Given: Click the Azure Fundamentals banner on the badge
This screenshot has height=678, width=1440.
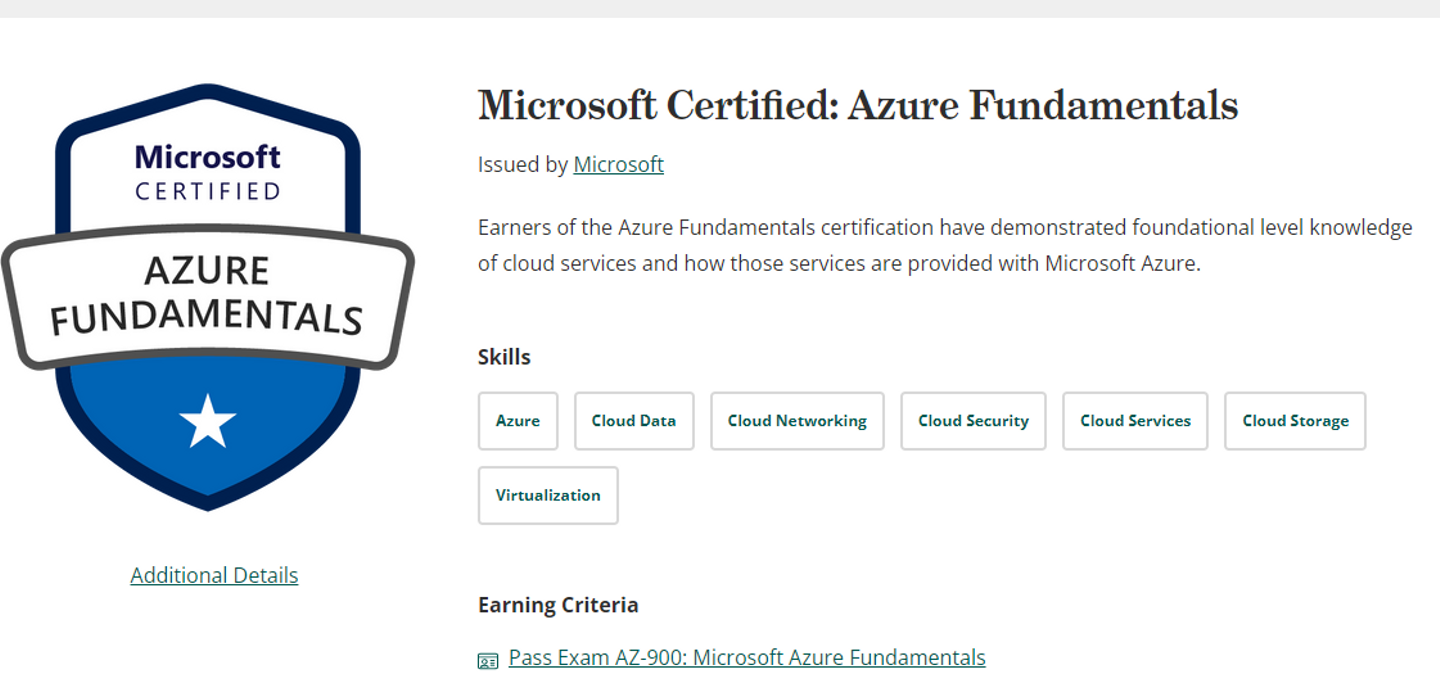Looking at the screenshot, I should pyautogui.click(x=207, y=296).
